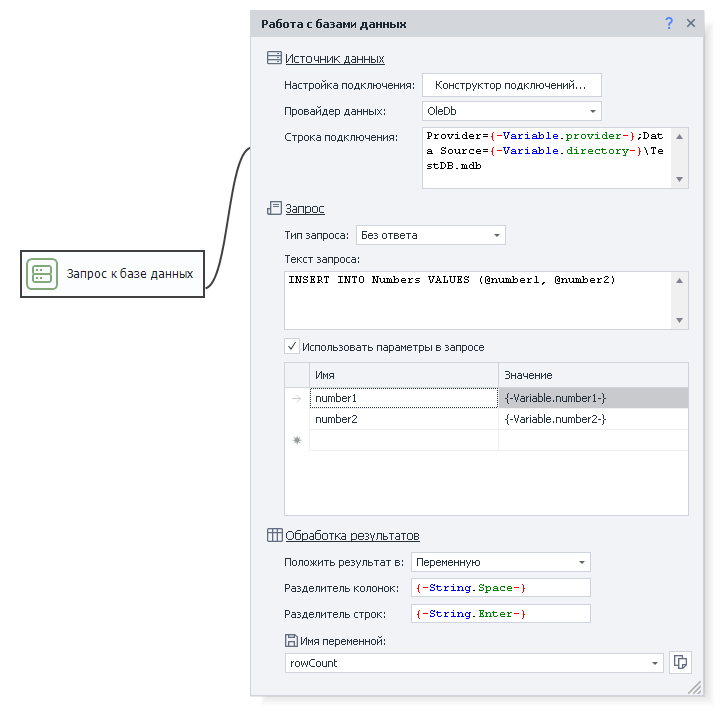Click the new row asterisk marker

coord(296,440)
